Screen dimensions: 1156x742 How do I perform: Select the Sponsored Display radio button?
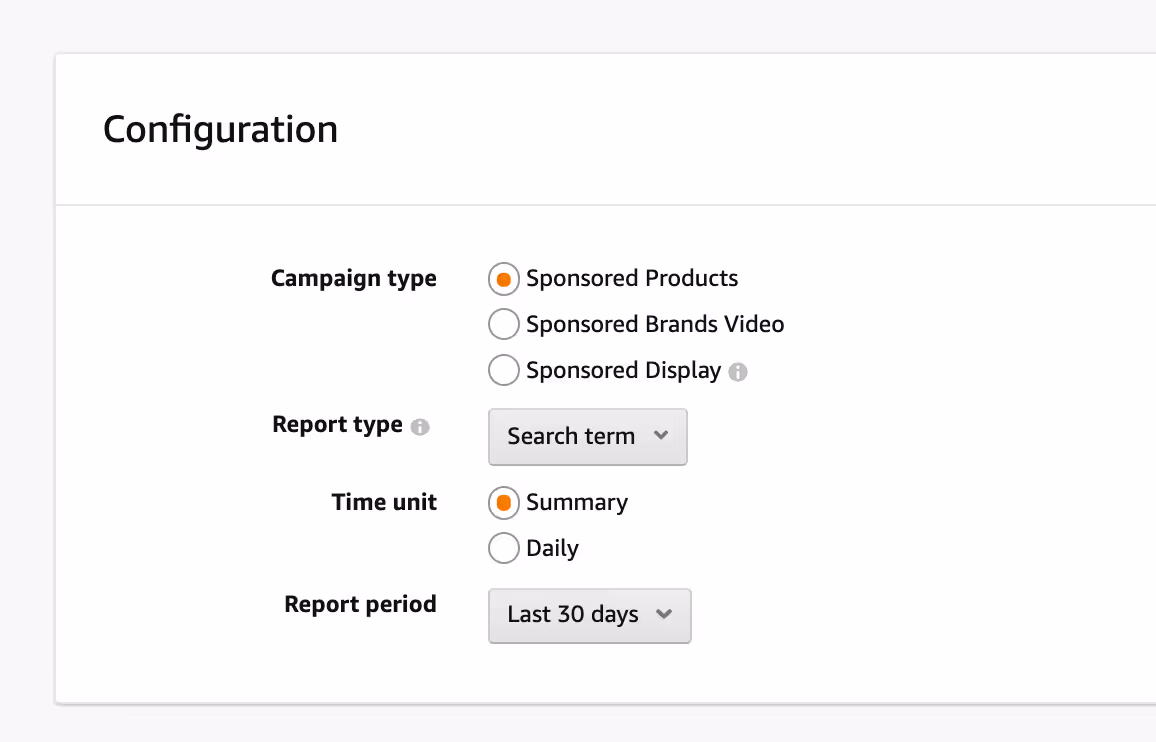[504, 370]
